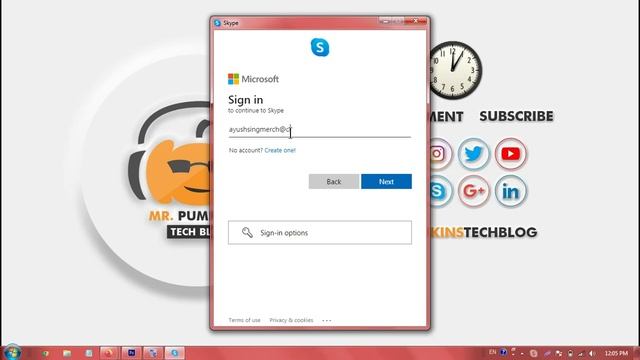Open the Photoshop icon on the taskbar
Image resolution: width=640 pixels, height=360 pixels.
pyautogui.click(x=131, y=353)
